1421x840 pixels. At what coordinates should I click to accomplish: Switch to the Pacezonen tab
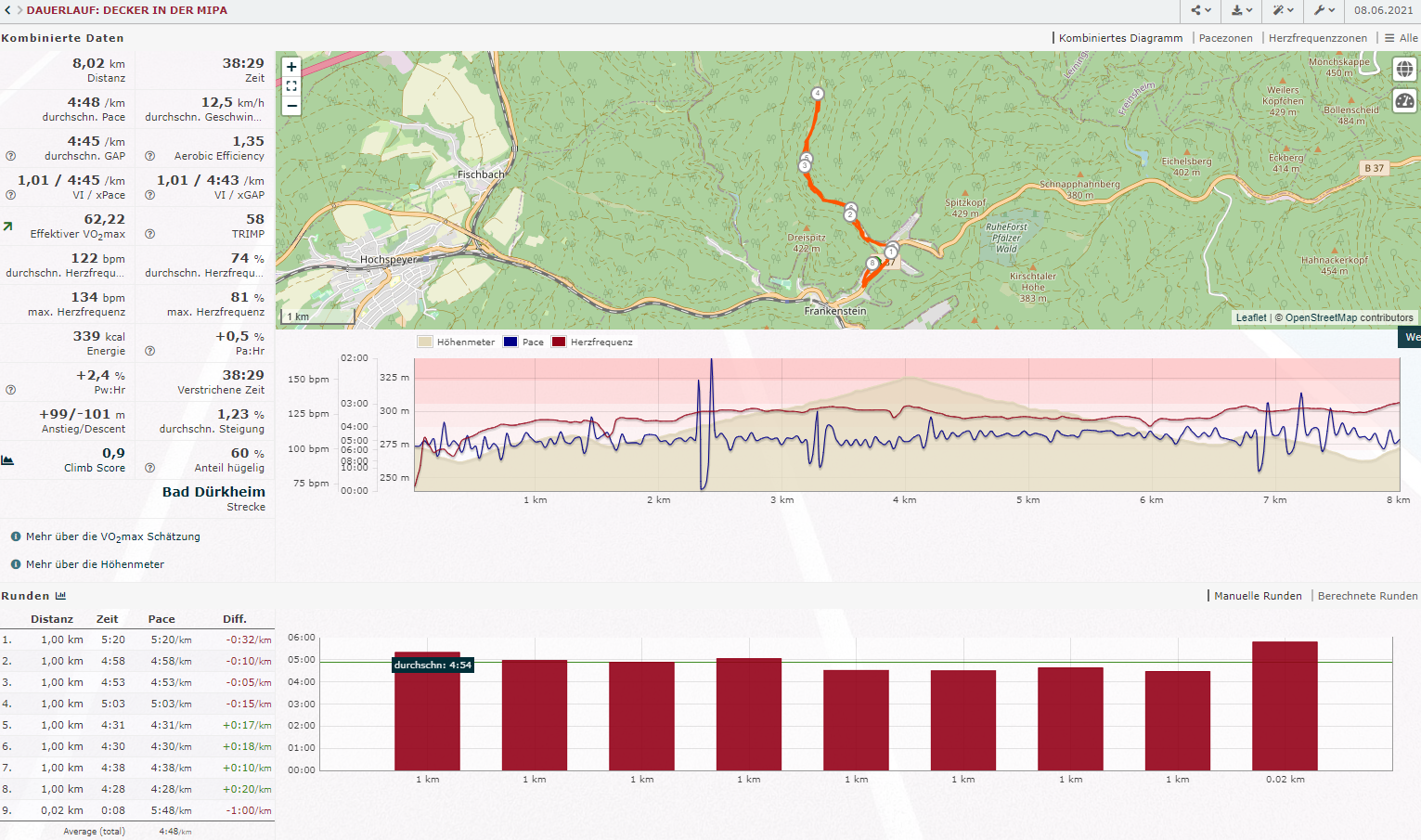tap(1225, 38)
